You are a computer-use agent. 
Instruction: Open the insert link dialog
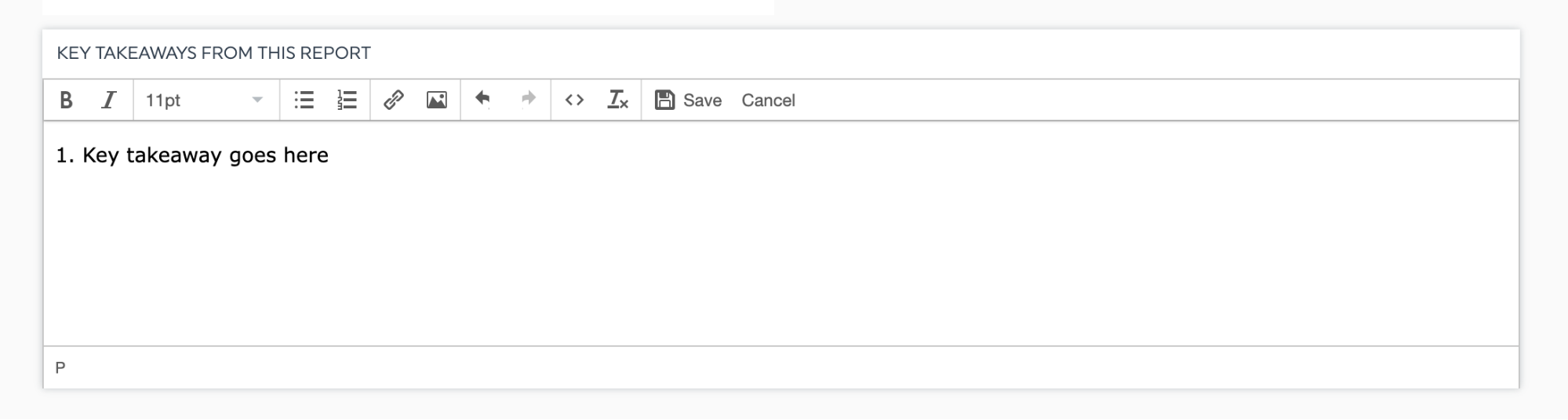click(x=394, y=100)
